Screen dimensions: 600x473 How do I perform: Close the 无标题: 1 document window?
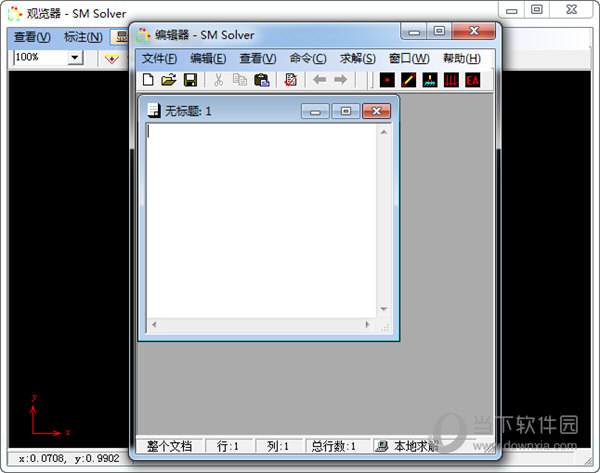pos(377,111)
